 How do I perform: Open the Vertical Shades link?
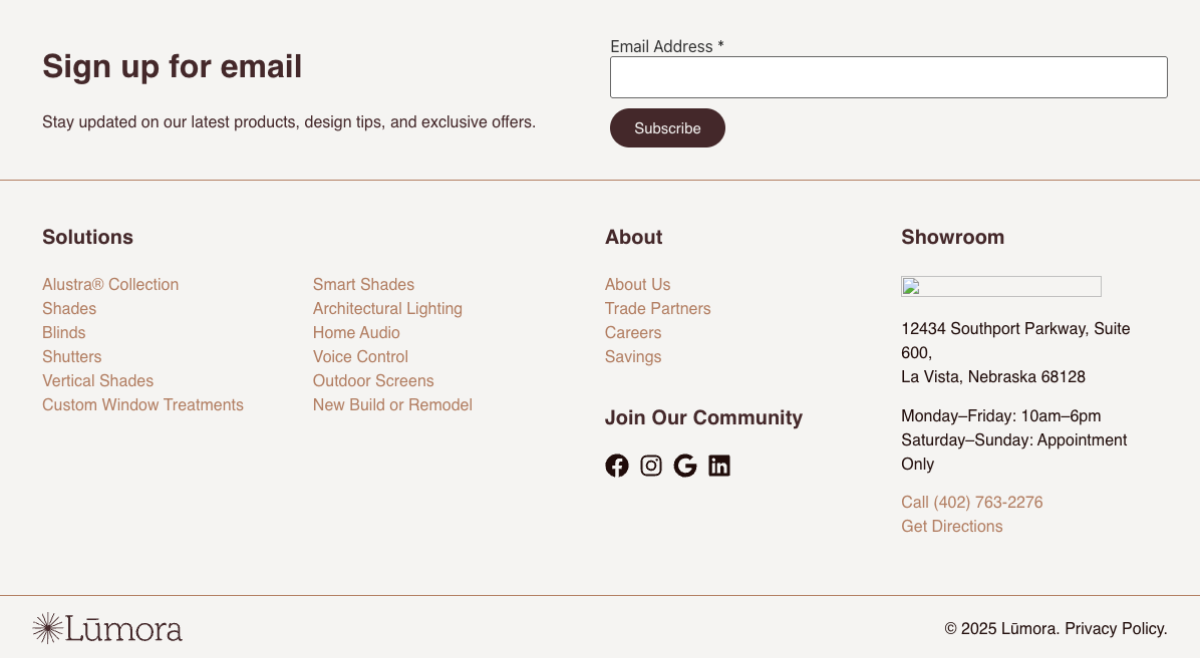click(98, 381)
